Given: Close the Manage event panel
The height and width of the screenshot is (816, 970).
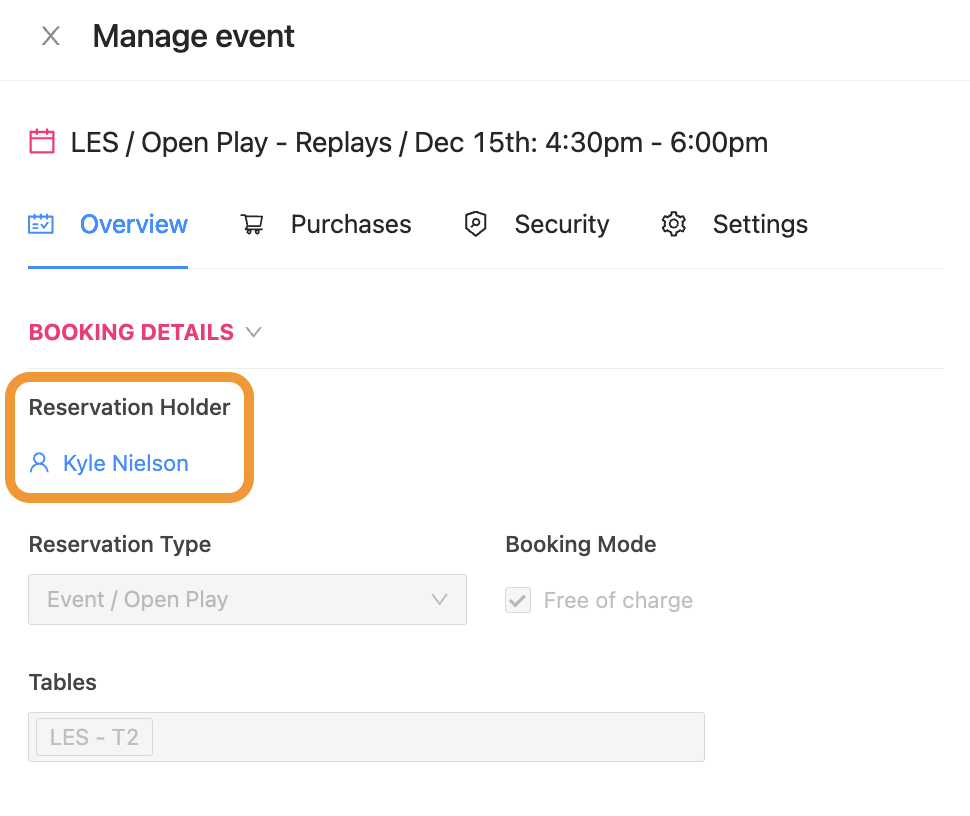Looking at the screenshot, I should pyautogui.click(x=50, y=37).
